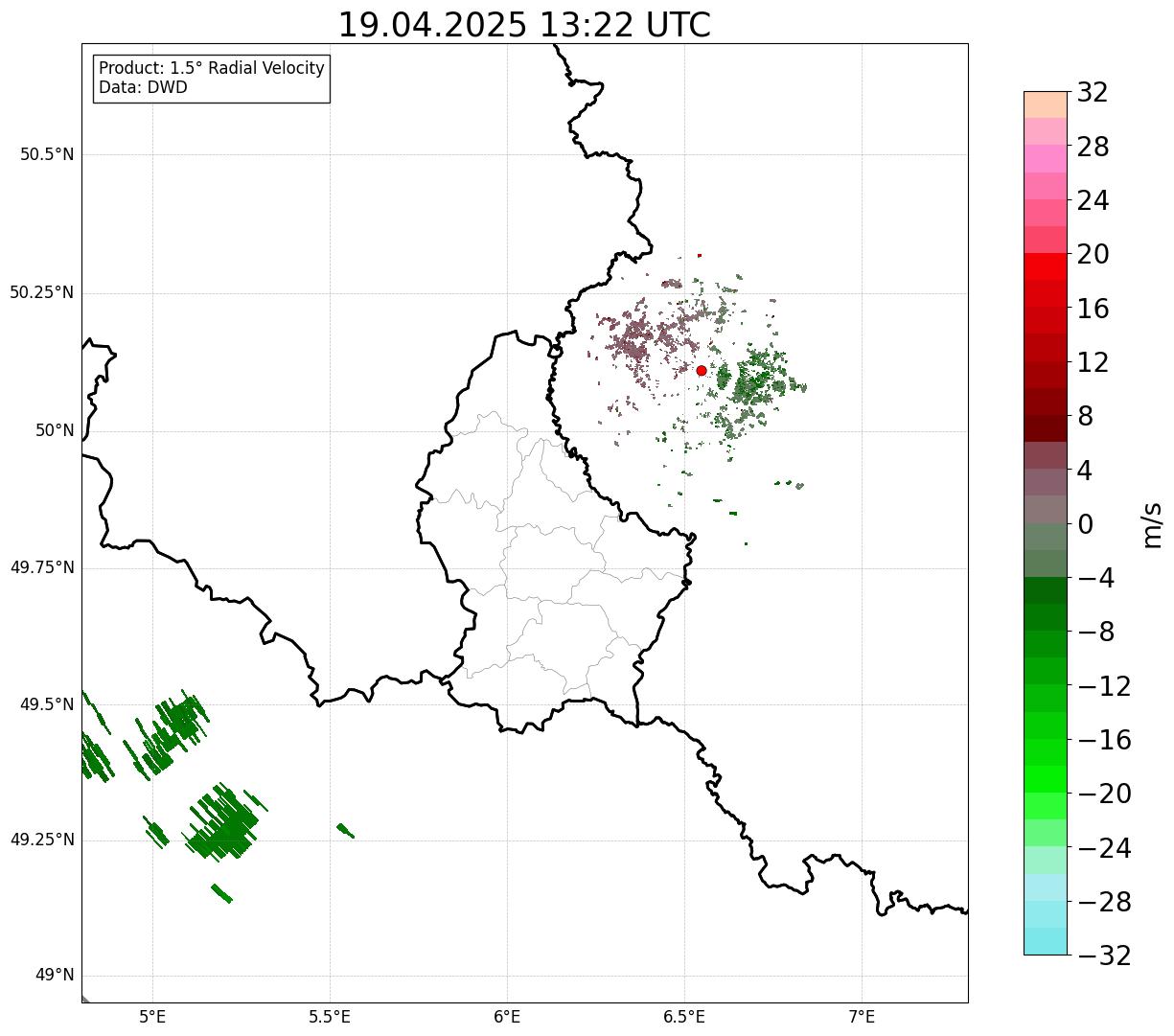Image resolution: width=1174 pixels, height=1036 pixels.
Task: Click the 49.5°N latitude label
Action: click(x=48, y=704)
